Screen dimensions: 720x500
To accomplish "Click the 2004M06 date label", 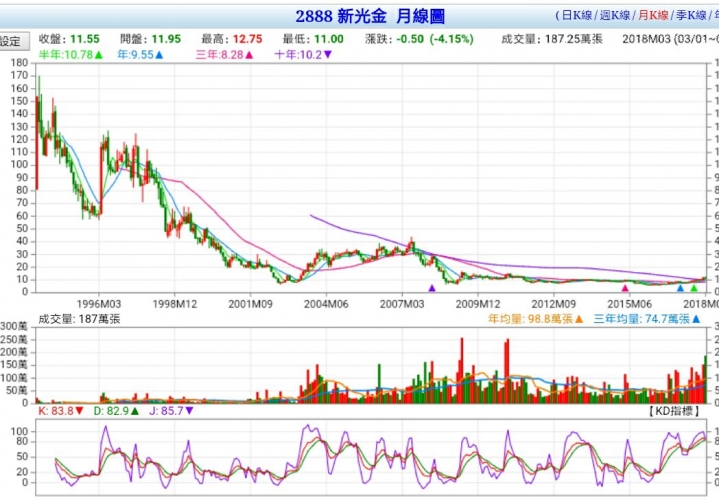I will tap(326, 304).
